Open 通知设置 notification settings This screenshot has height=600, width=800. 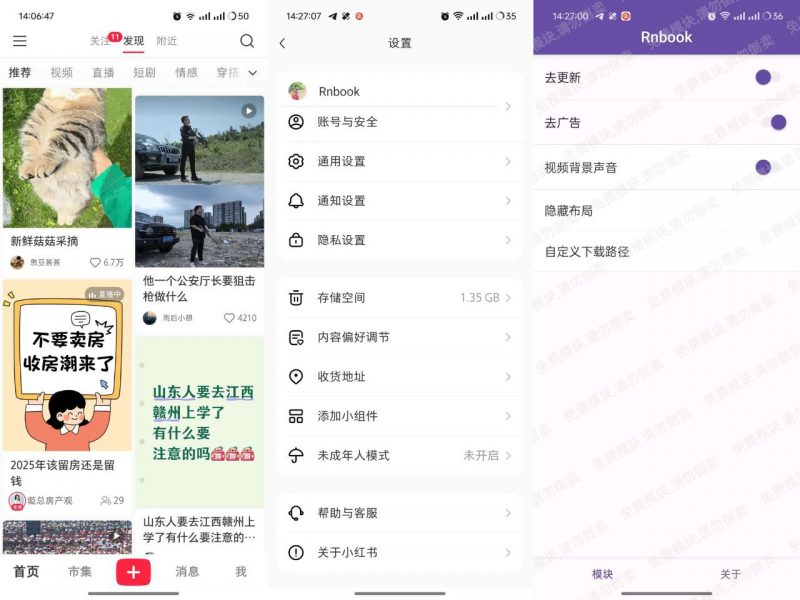(400, 200)
